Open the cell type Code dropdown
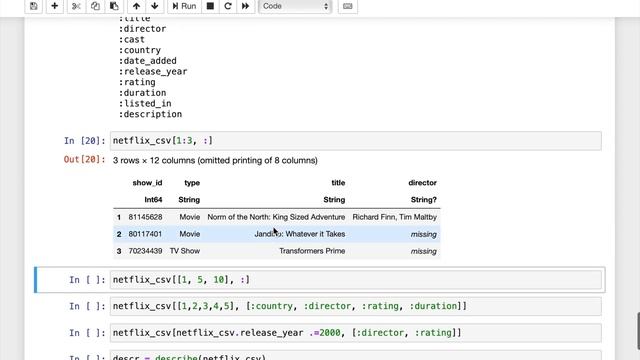This screenshot has width=640, height=360. coord(295,6)
